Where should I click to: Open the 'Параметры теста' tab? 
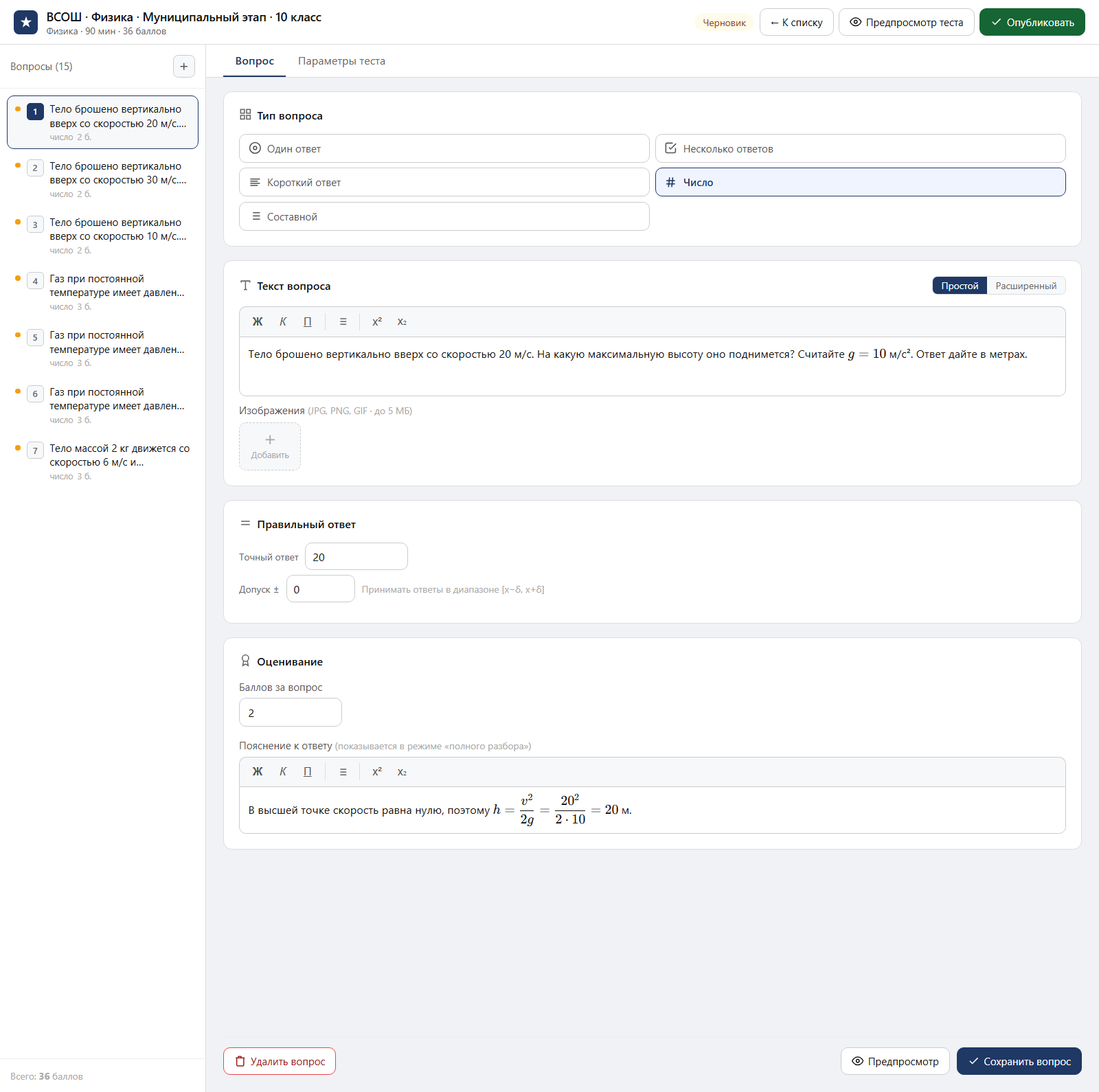tap(341, 61)
